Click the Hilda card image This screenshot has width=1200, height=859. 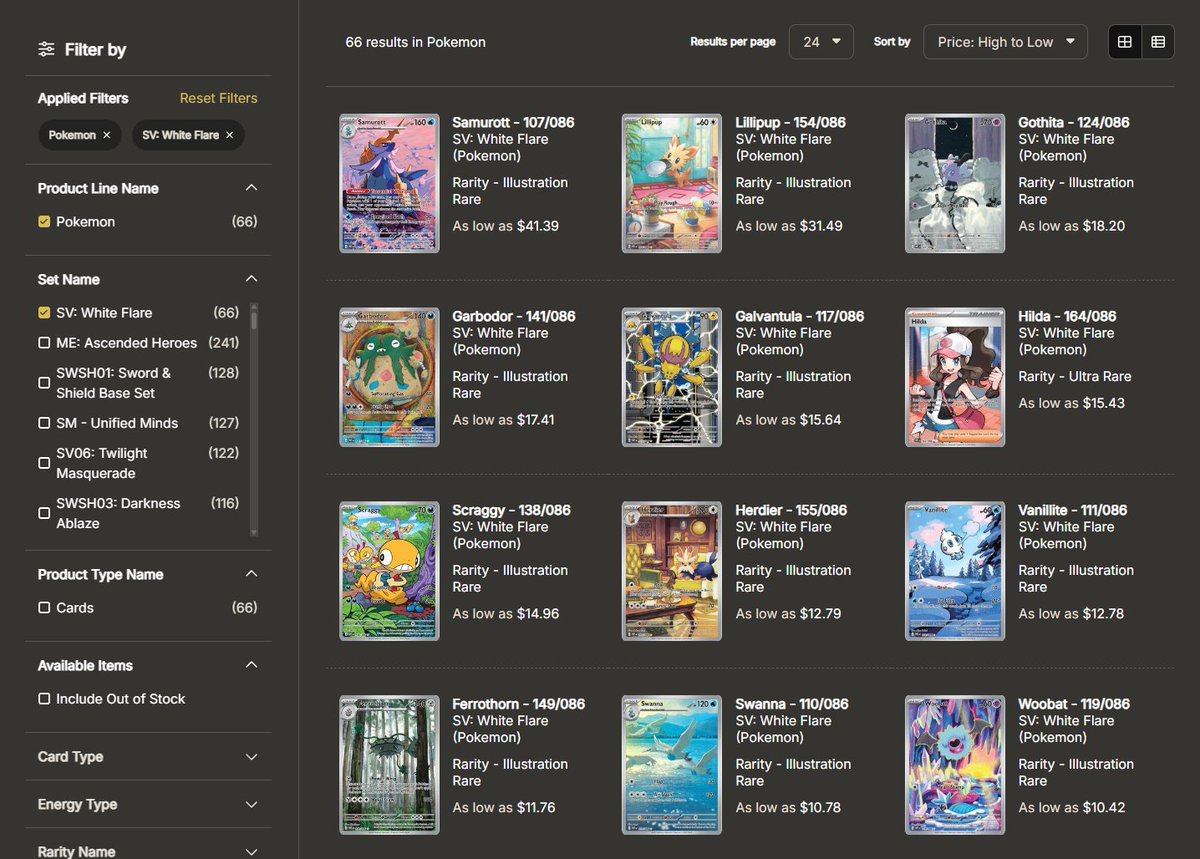pyautogui.click(x=955, y=377)
